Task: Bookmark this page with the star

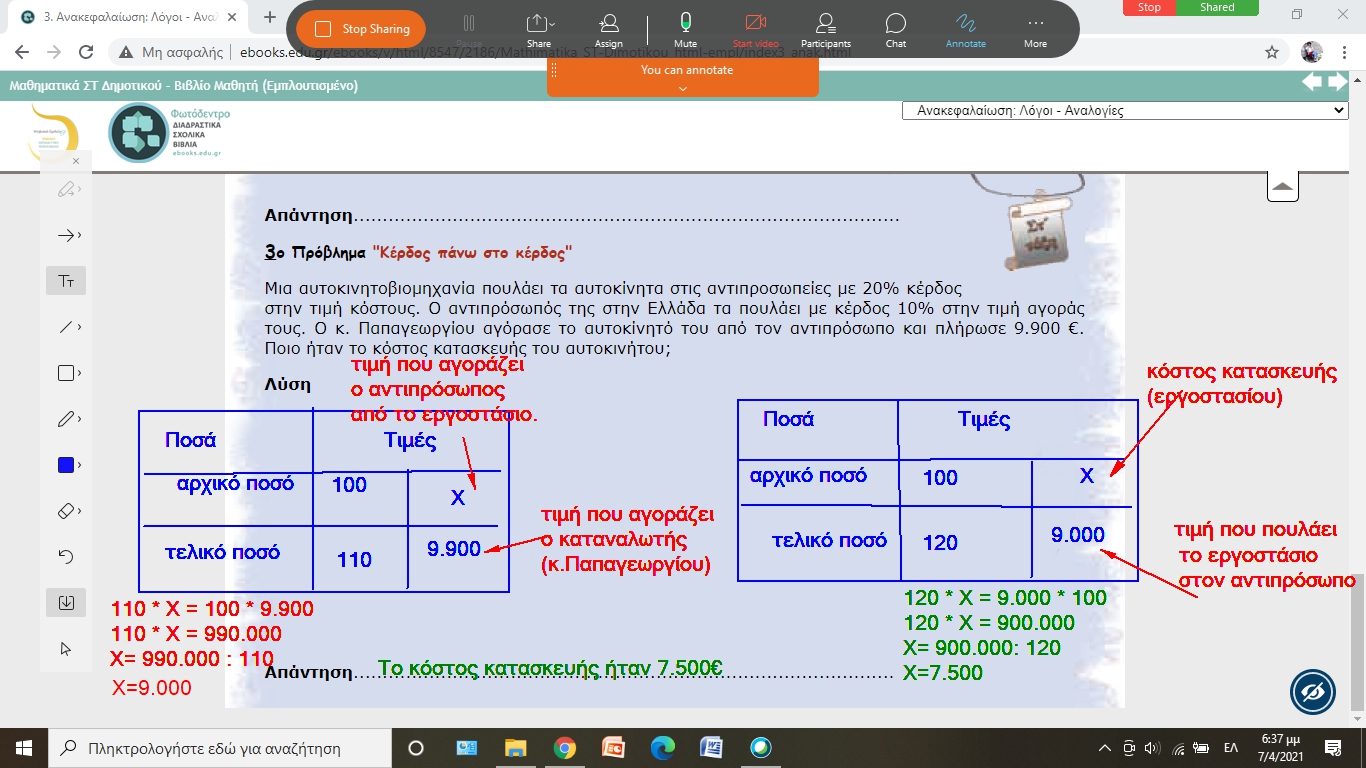Action: 1272,52
